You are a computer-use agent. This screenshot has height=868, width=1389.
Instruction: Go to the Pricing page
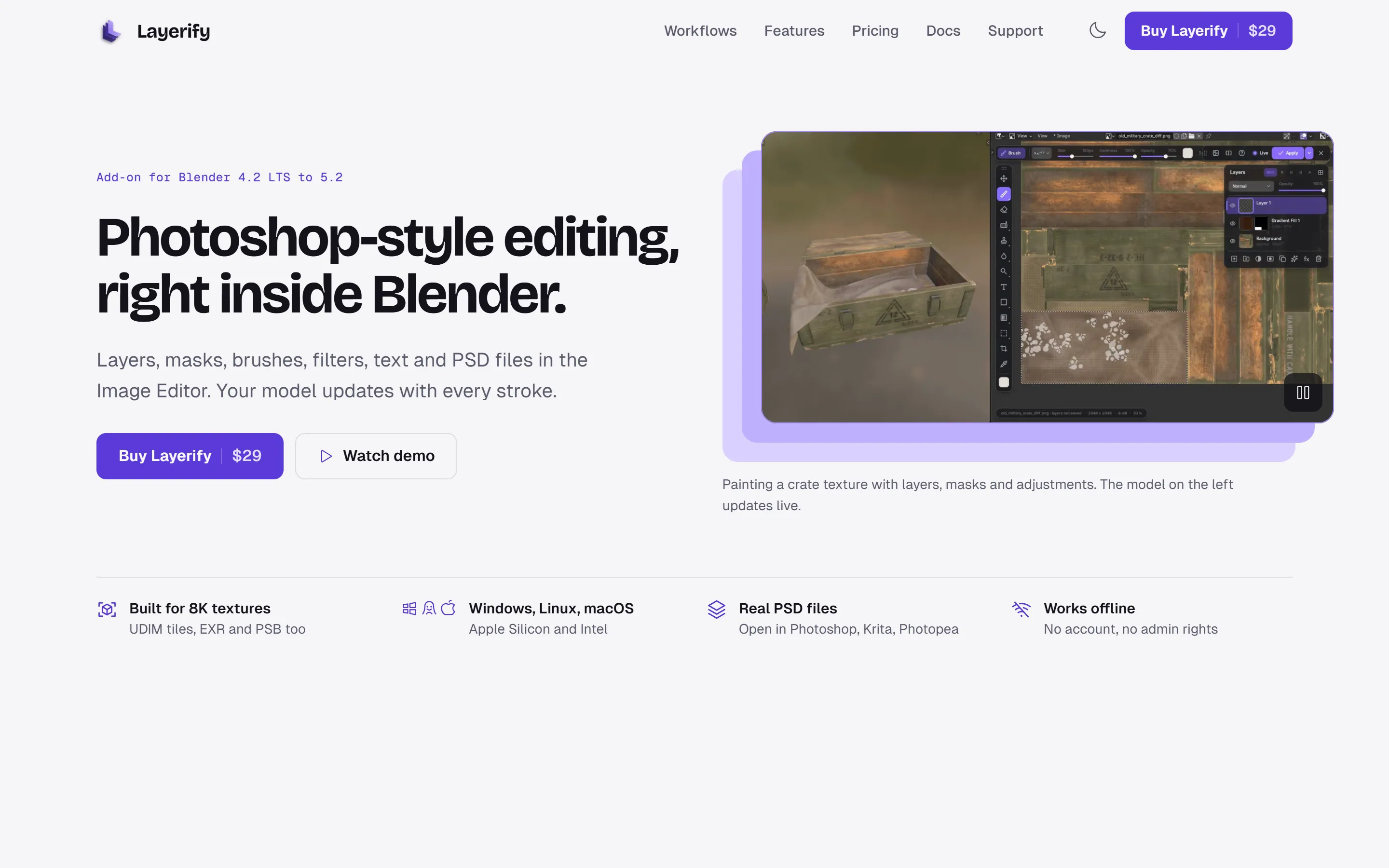[x=875, y=31]
